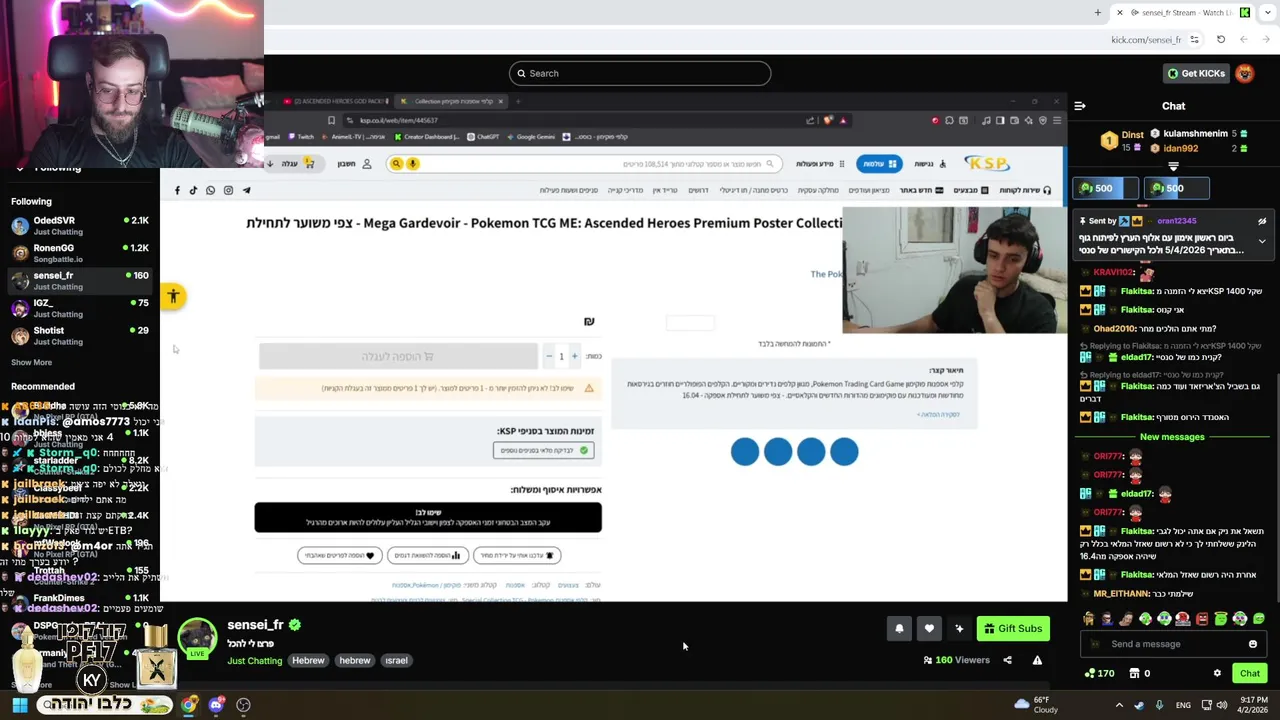Open Steam tray icon

[1139, 705]
